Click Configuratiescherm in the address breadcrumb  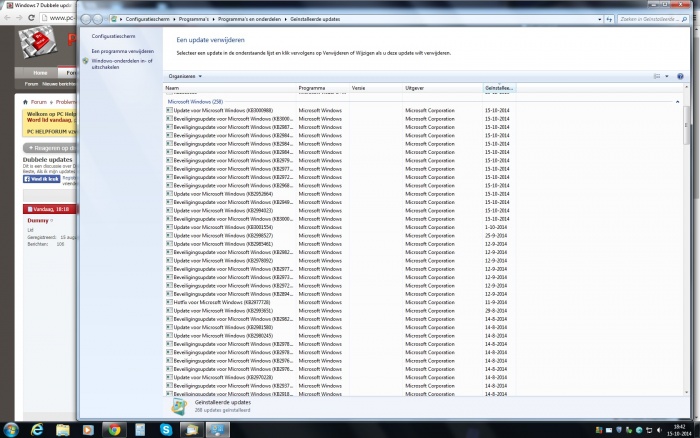tap(147, 19)
